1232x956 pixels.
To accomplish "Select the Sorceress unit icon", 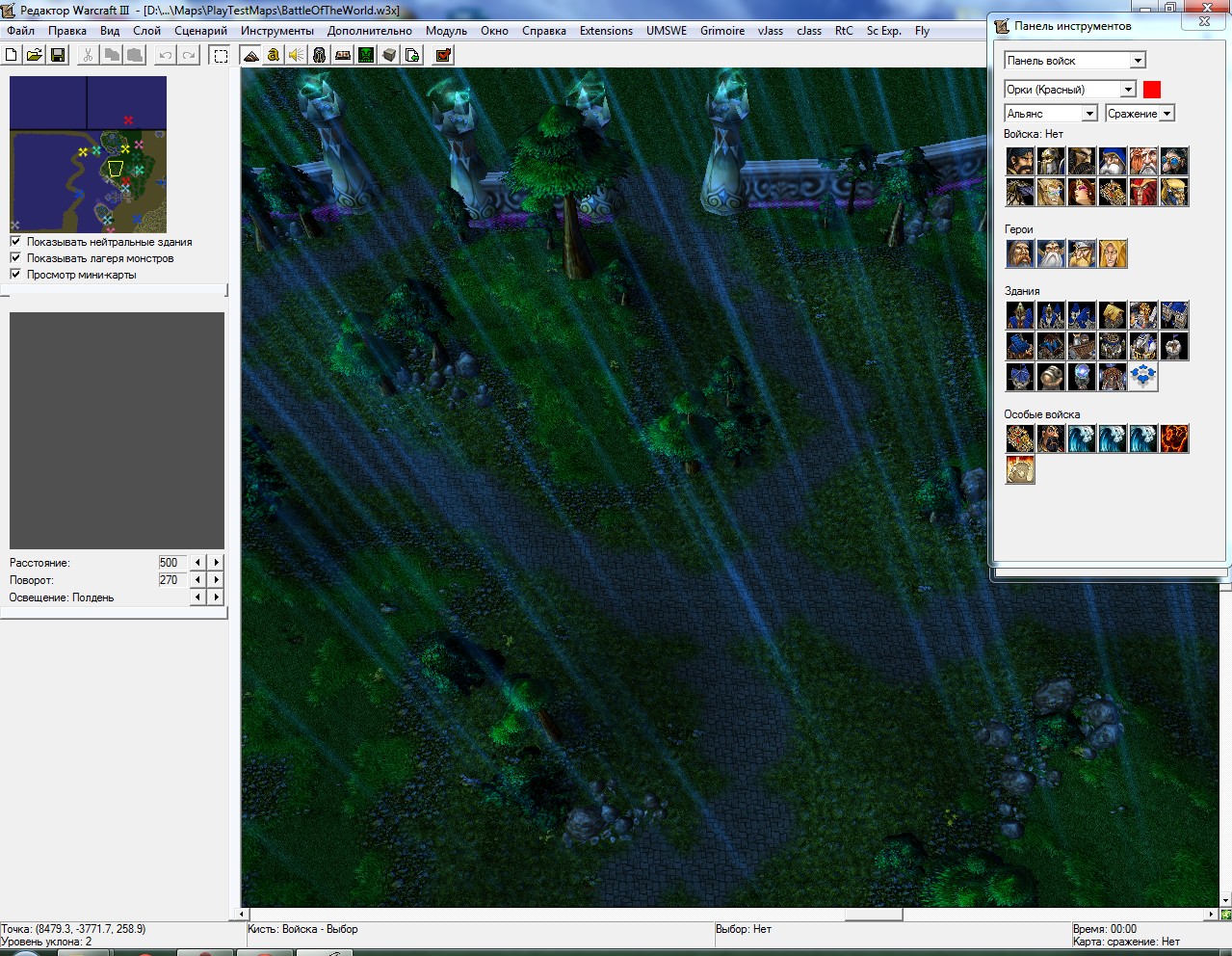I will pos(1082,192).
